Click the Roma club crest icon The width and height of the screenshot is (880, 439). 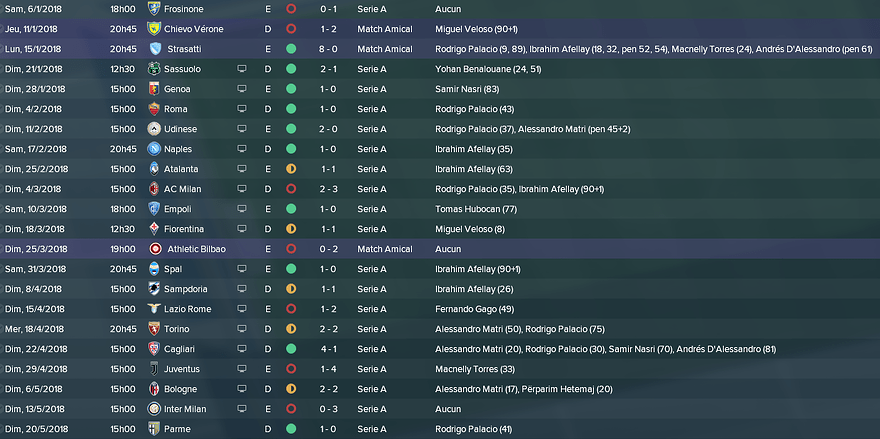click(154, 109)
